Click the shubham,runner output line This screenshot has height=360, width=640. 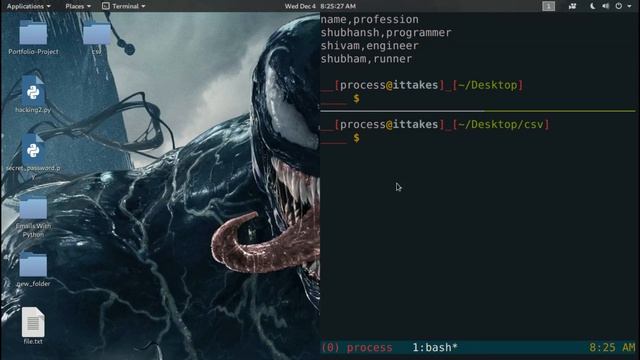click(x=366, y=59)
